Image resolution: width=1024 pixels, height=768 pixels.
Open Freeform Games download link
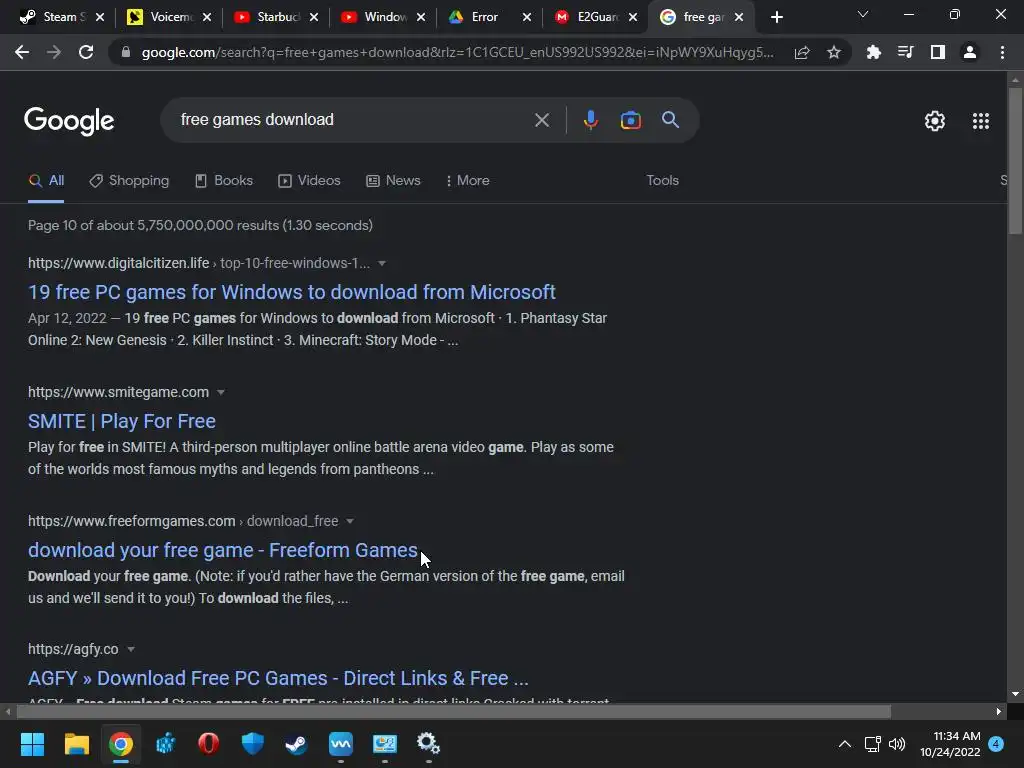click(x=223, y=550)
